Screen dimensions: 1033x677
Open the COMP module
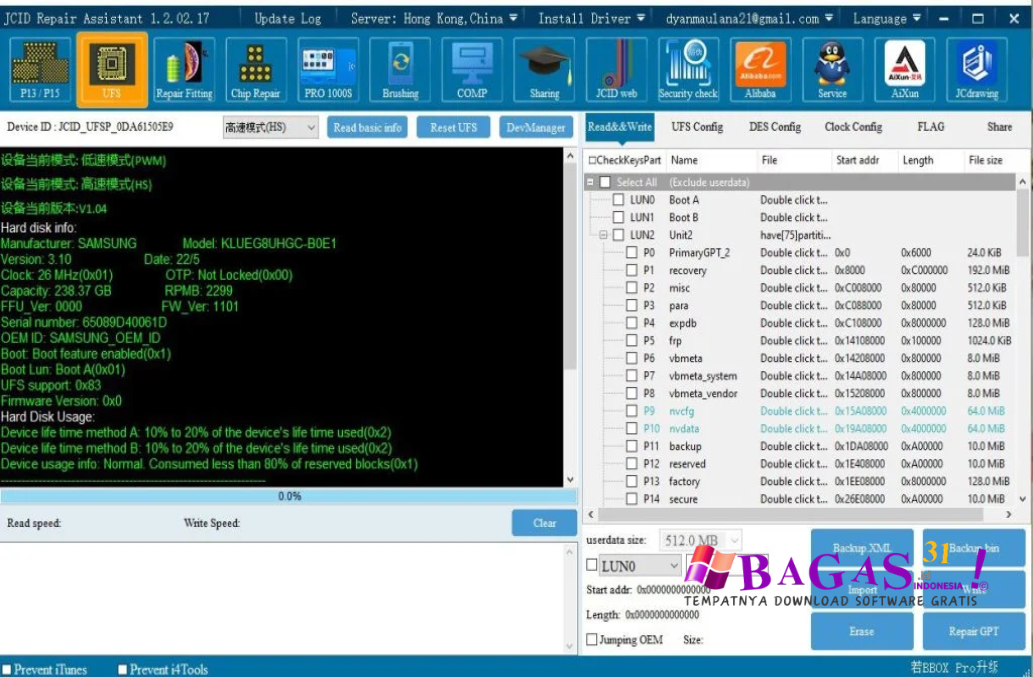pos(472,69)
